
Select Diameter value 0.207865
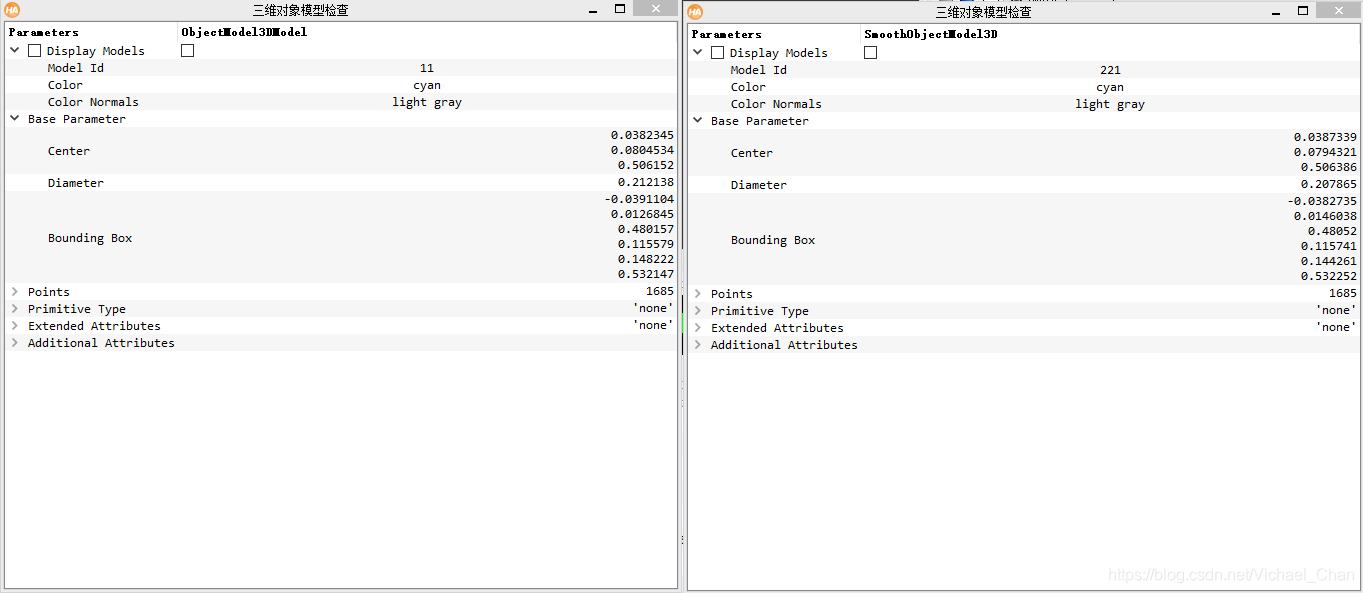[1328, 184]
